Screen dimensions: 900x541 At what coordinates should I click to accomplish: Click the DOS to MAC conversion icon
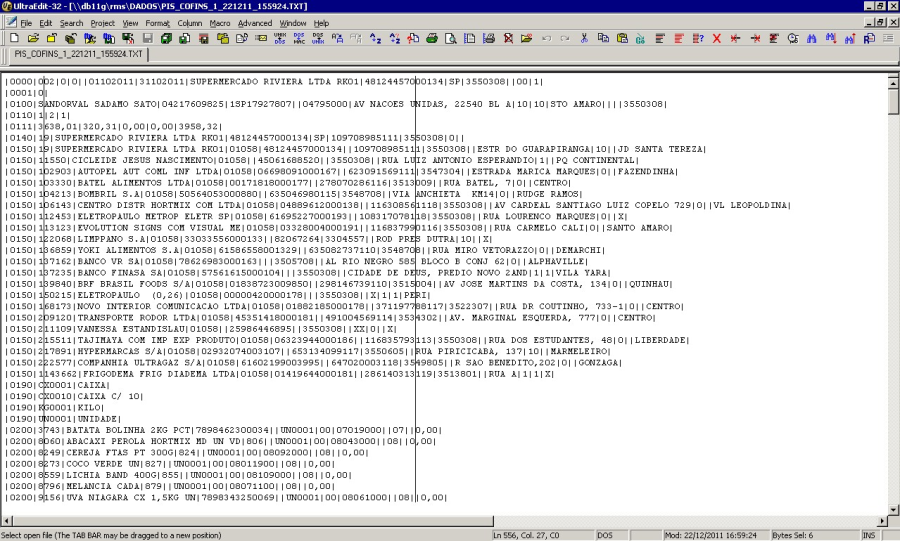pyautogui.click(x=298, y=38)
